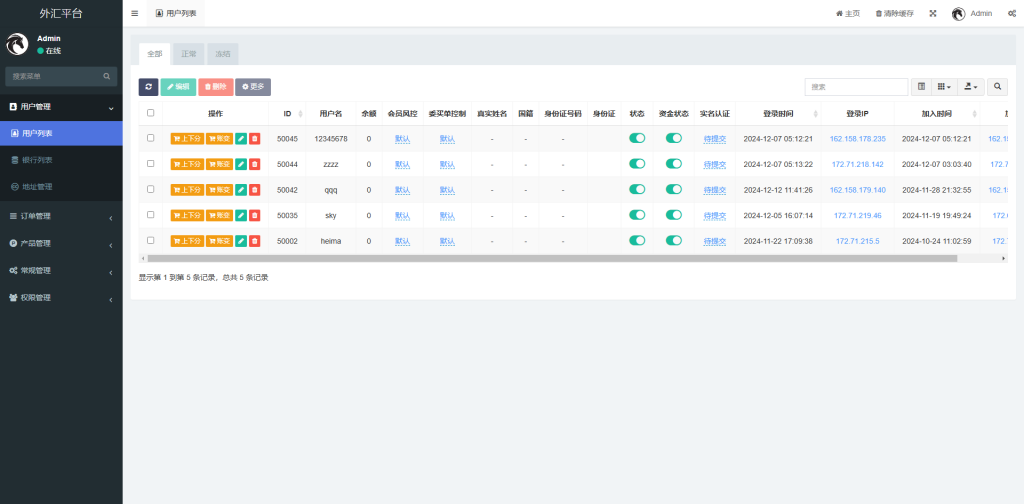Toggle the 状态 switch for user 12345678

637,138
